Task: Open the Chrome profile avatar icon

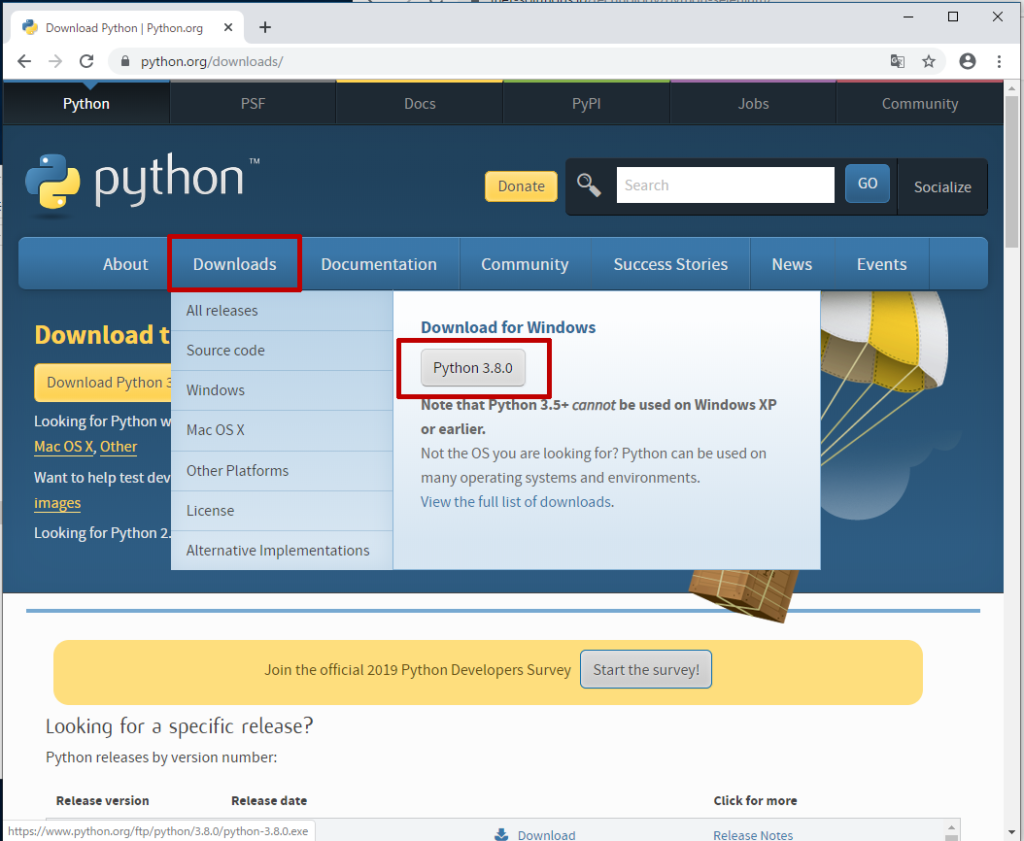Action: click(967, 61)
